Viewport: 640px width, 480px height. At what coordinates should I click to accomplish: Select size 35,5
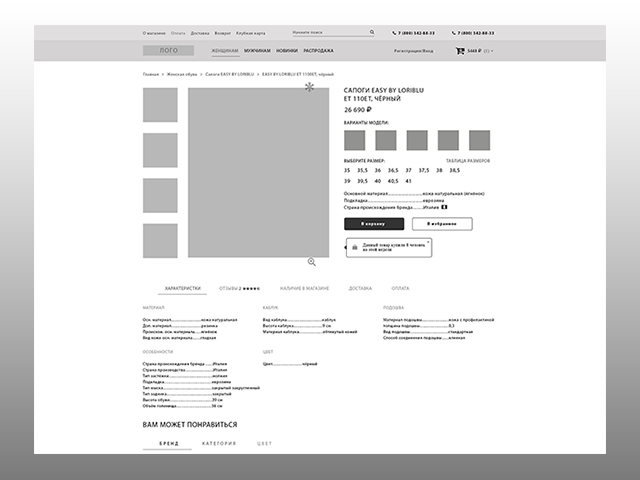click(x=362, y=171)
